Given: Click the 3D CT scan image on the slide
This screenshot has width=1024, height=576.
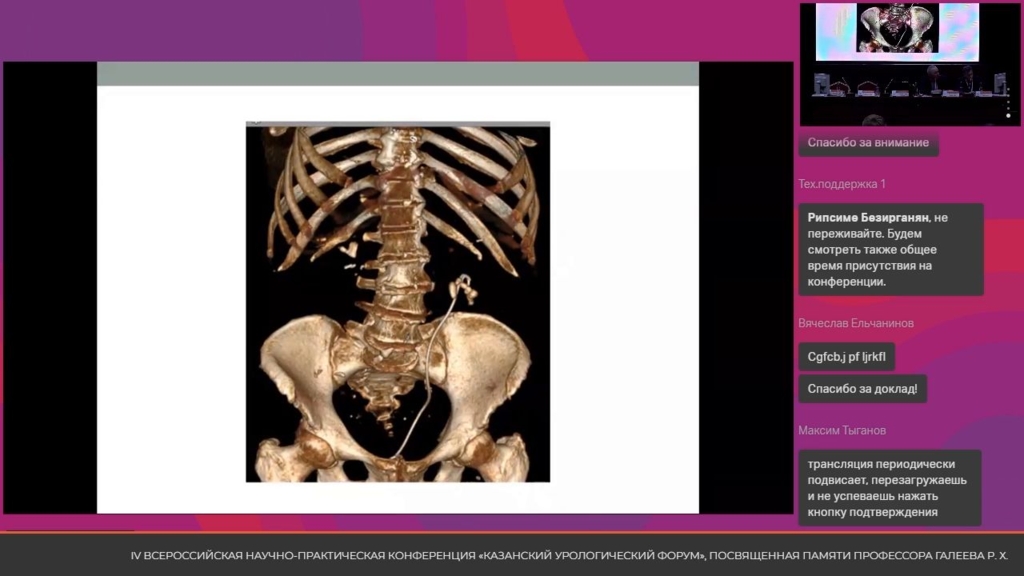Looking at the screenshot, I should coord(397,302).
